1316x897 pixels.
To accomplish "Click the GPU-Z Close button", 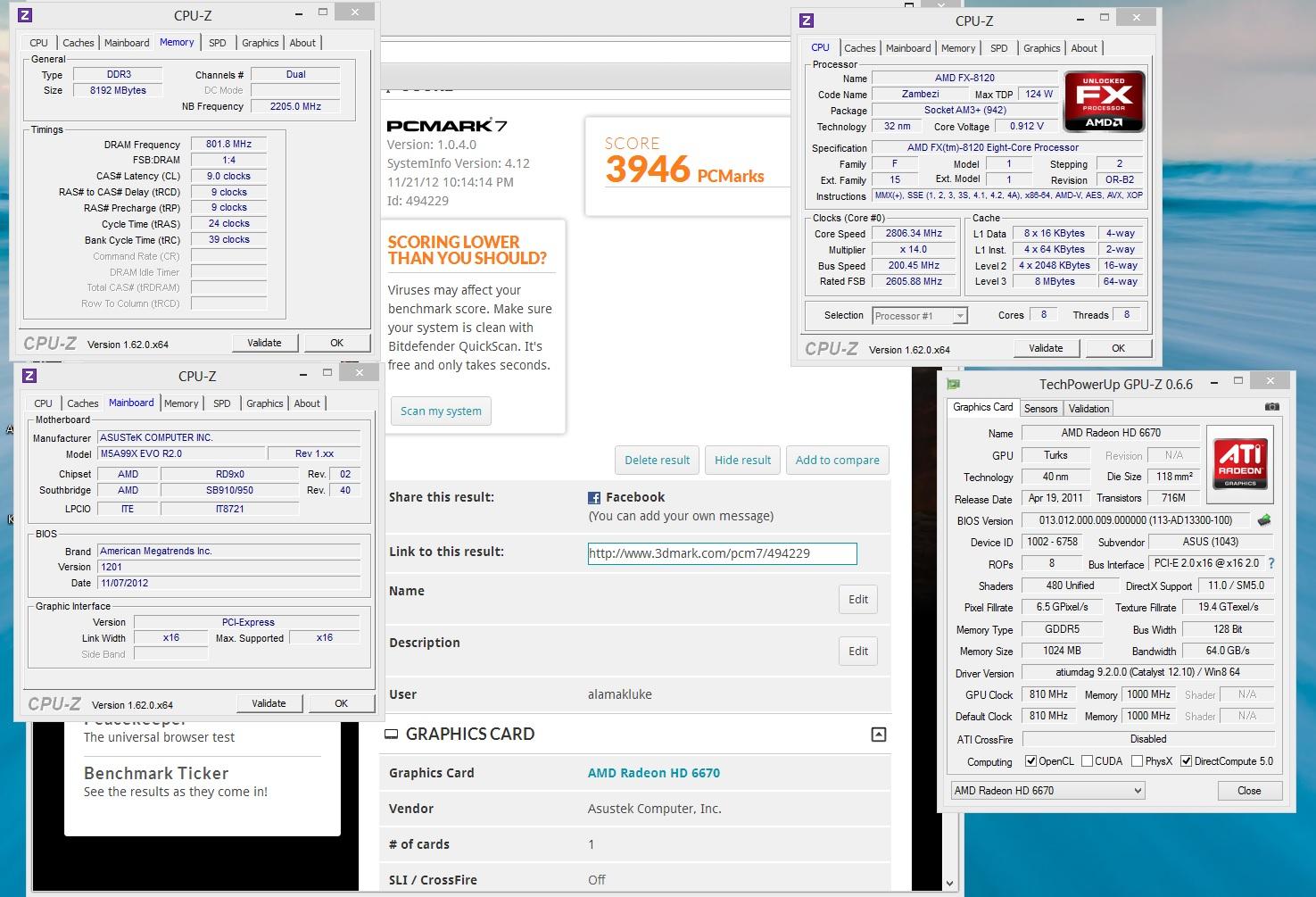I will 1249,791.
